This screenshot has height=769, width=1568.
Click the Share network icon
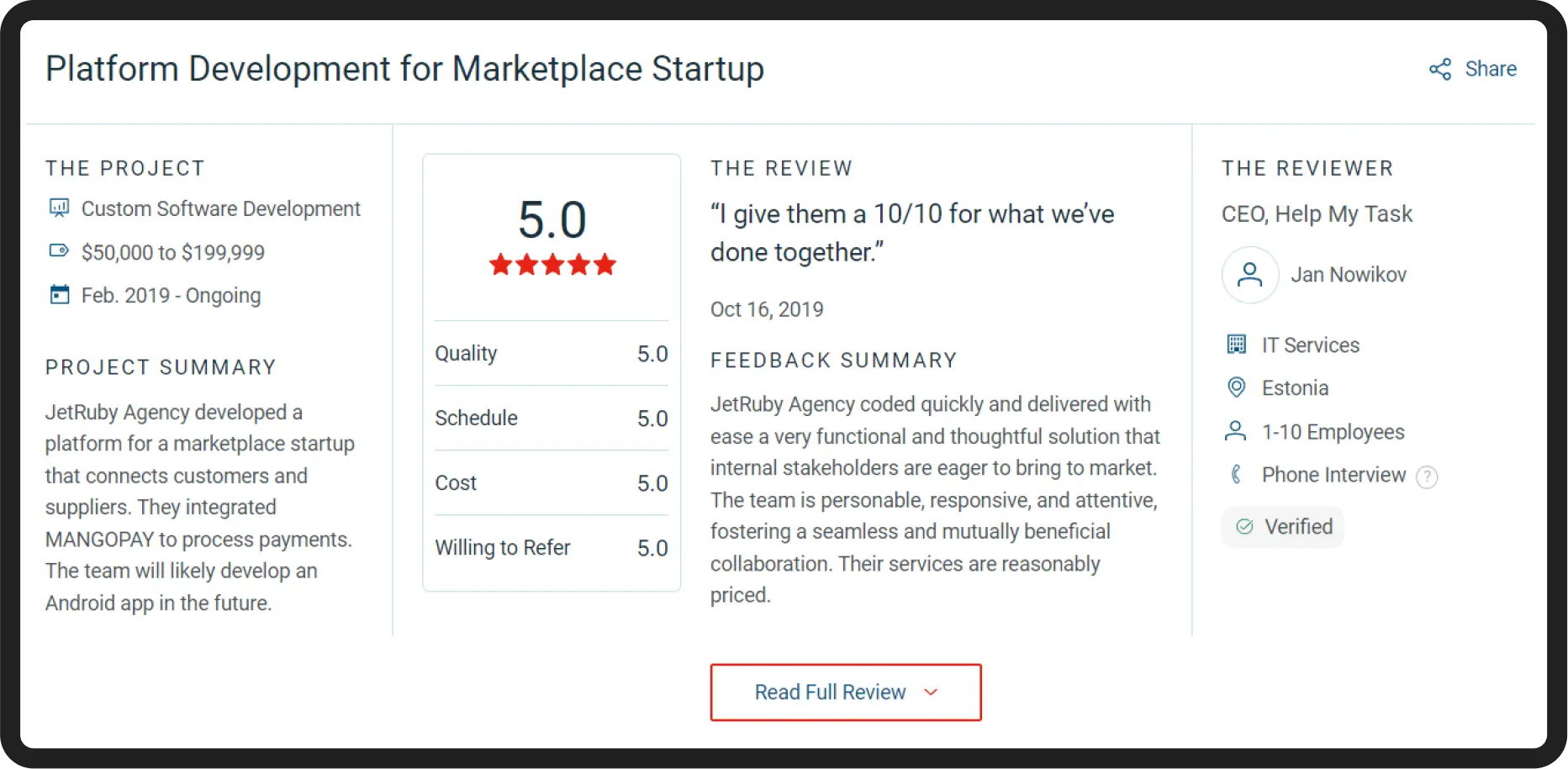point(1440,69)
